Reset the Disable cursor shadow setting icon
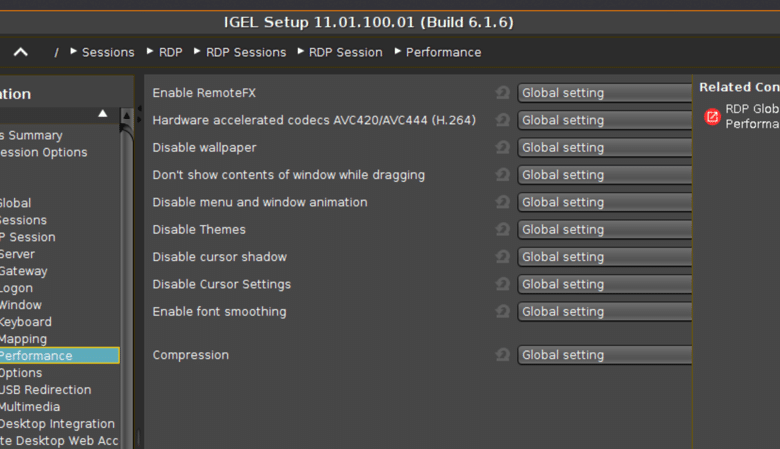This screenshot has width=780, height=449. click(x=503, y=257)
